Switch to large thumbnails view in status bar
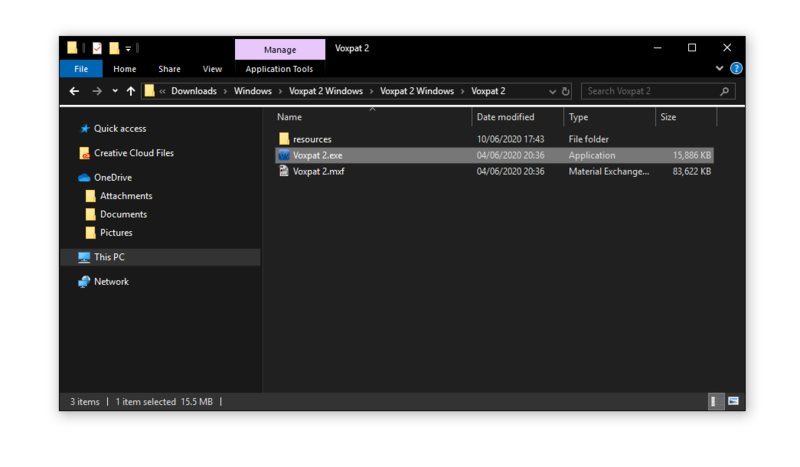Viewport: 800px width, 467px height. point(734,401)
